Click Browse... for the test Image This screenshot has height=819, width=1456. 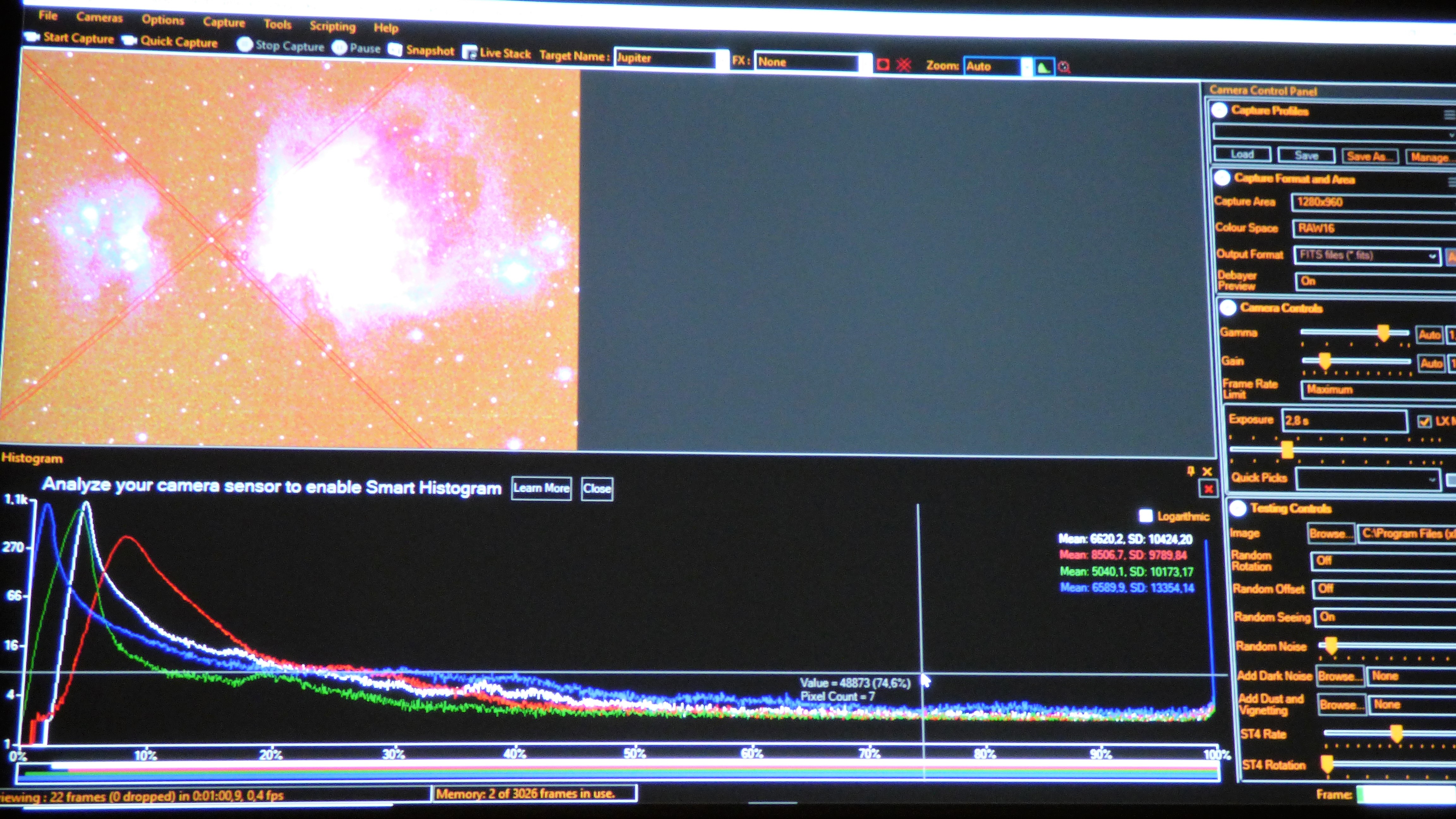1331,533
